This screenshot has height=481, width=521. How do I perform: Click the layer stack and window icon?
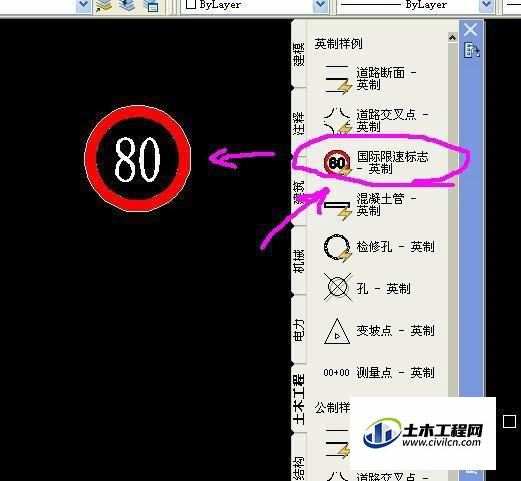pos(151,6)
